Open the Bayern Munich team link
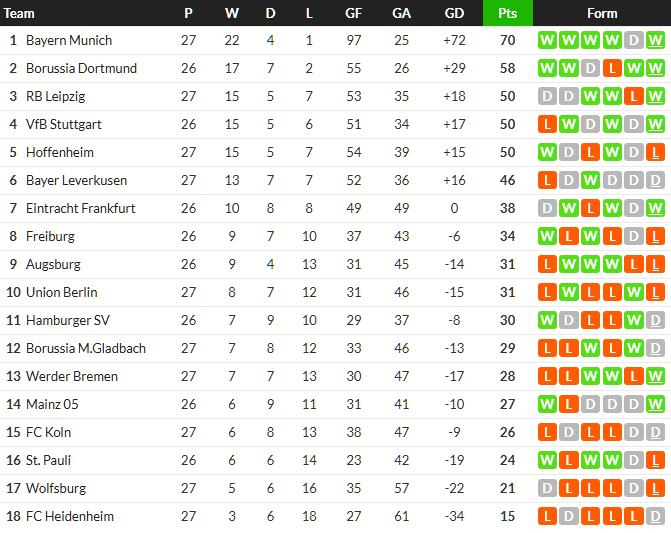The width and height of the screenshot is (671, 533). 69,41
